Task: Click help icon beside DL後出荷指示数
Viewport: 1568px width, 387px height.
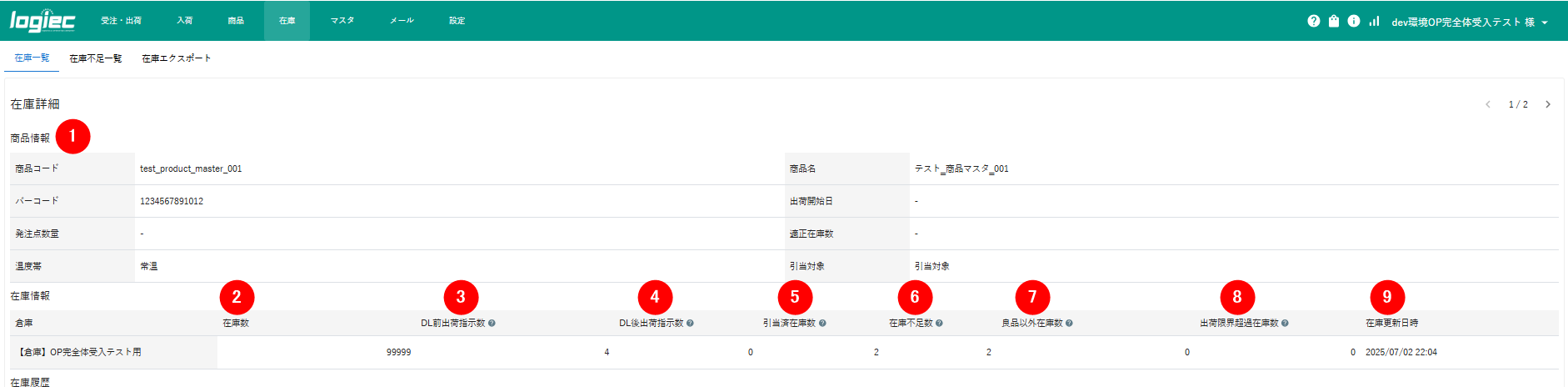Action: coord(690,324)
